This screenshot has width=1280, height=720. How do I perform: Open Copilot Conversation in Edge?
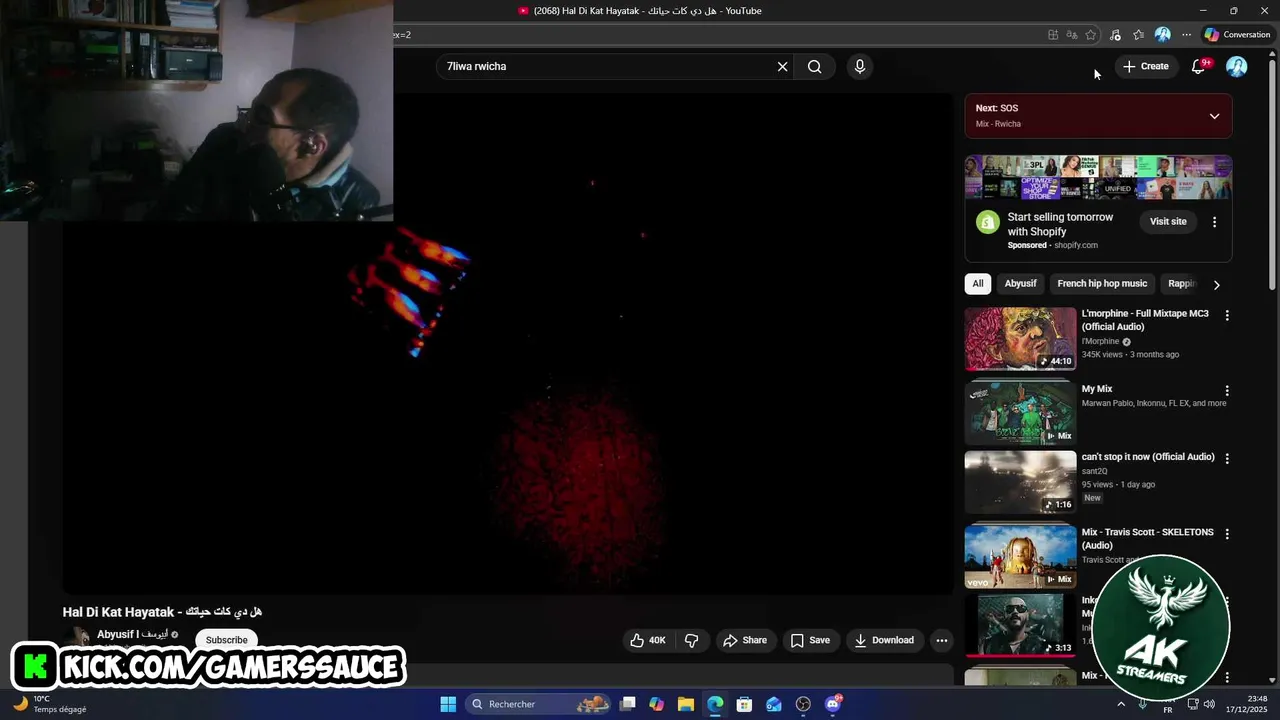(1237, 34)
